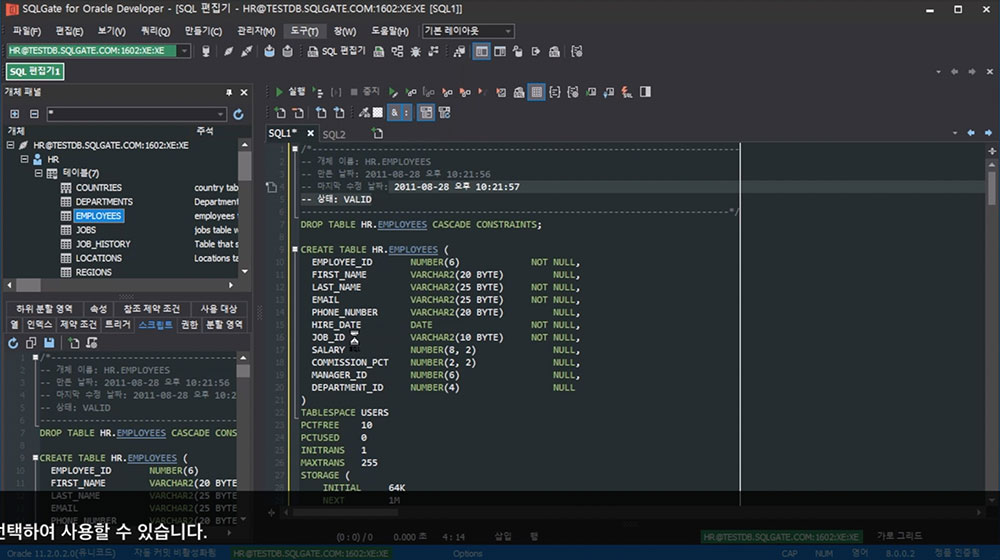
Task: Refresh the object panel filter
Action: coord(238,115)
